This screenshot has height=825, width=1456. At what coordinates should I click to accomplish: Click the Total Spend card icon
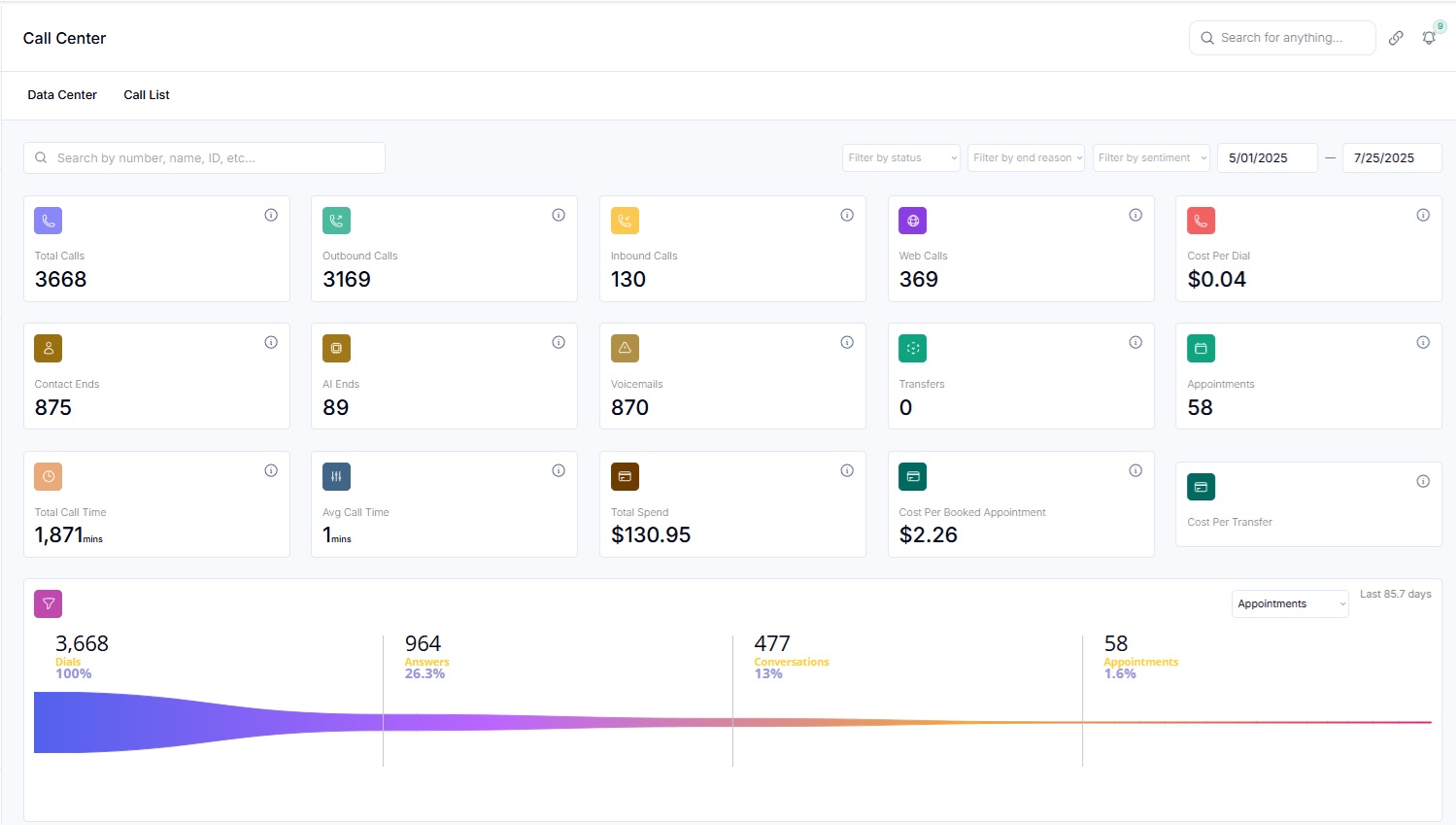[625, 476]
